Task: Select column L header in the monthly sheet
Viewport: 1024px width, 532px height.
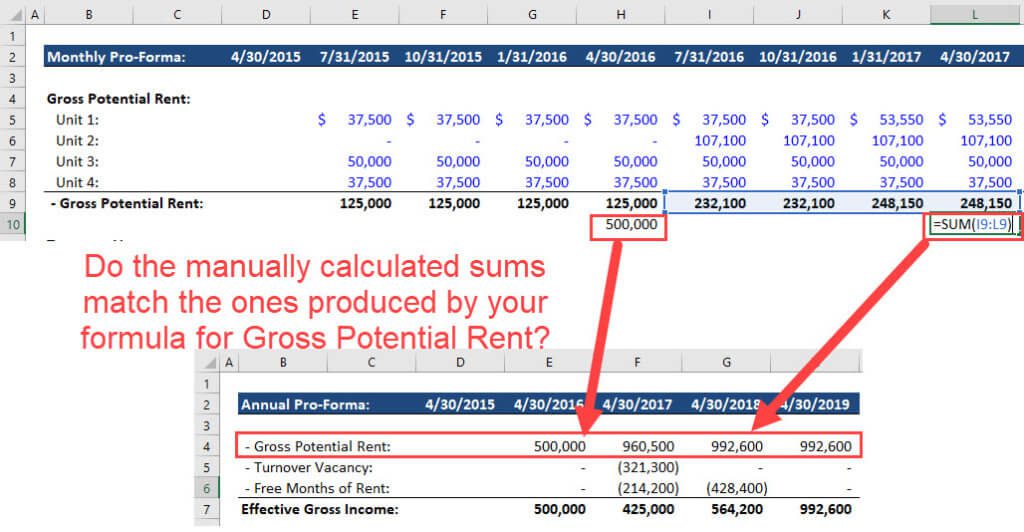Action: coord(975,15)
